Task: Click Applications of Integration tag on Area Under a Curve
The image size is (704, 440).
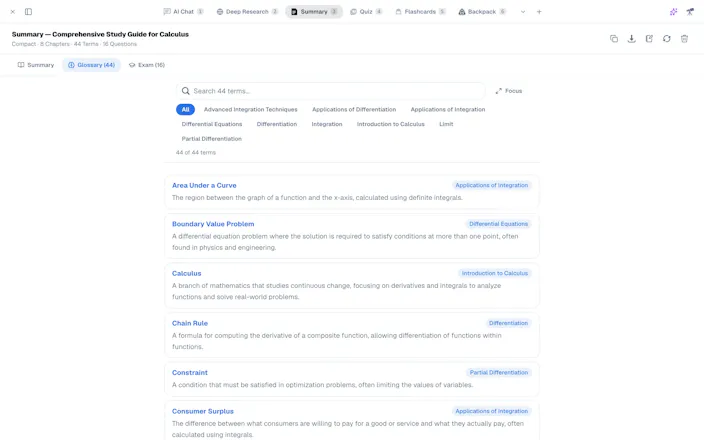Action: (x=492, y=185)
